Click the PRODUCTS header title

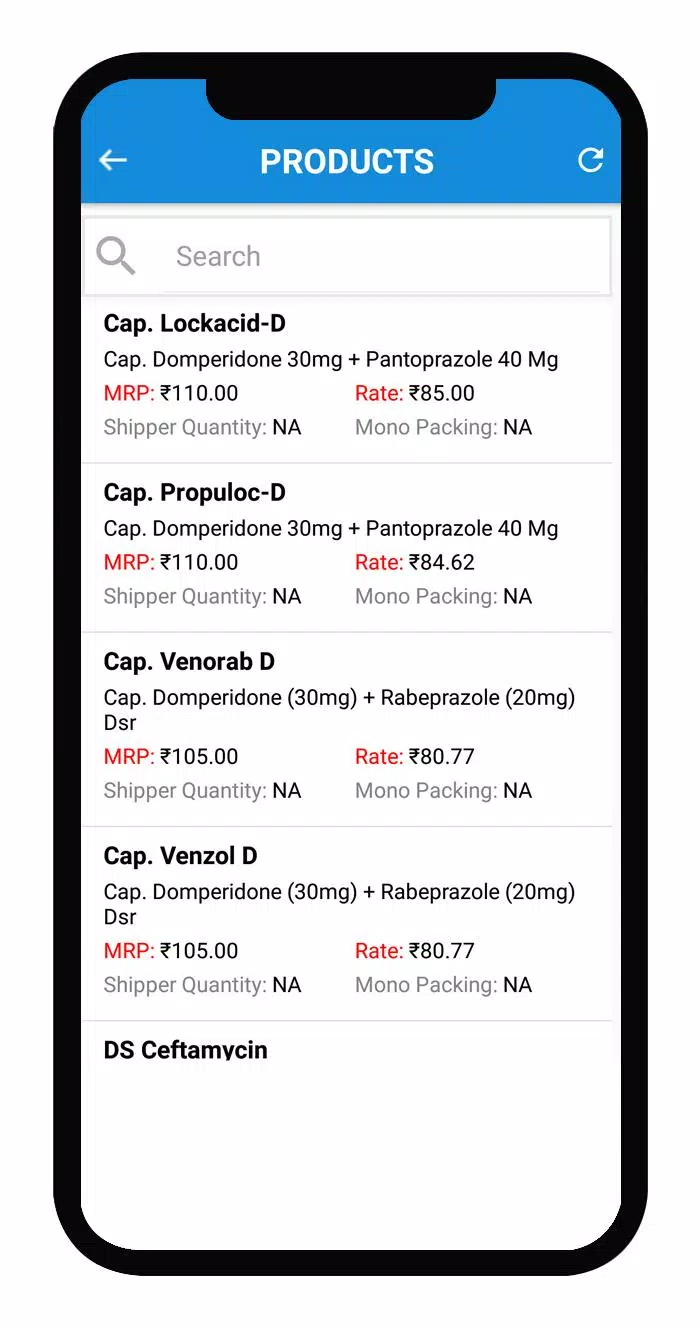(x=347, y=161)
